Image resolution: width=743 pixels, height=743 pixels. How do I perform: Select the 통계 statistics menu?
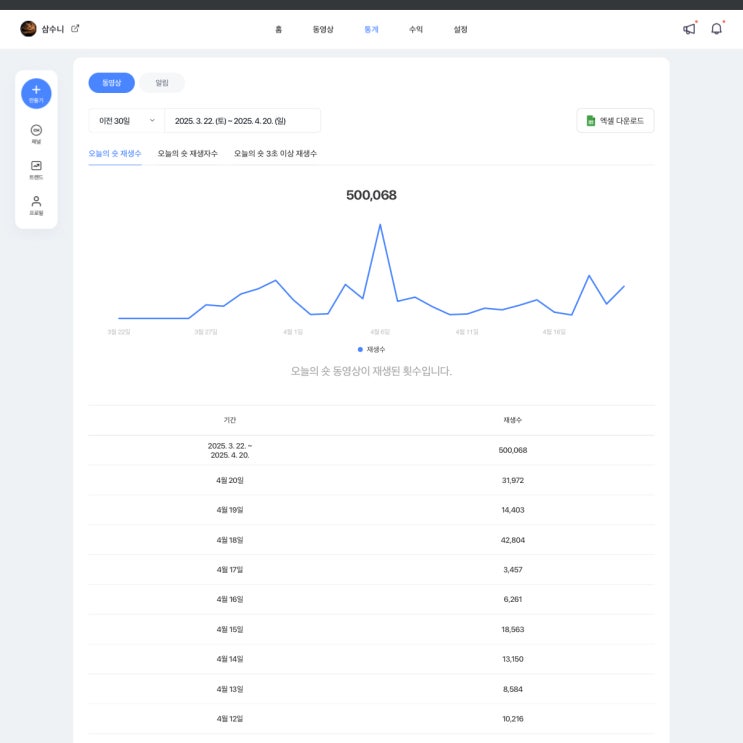[371, 29]
